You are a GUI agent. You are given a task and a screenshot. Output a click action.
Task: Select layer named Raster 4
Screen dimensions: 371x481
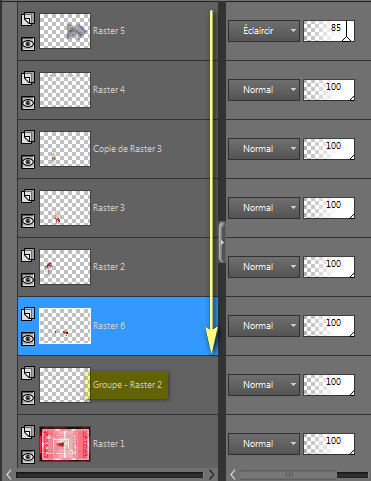click(x=109, y=90)
